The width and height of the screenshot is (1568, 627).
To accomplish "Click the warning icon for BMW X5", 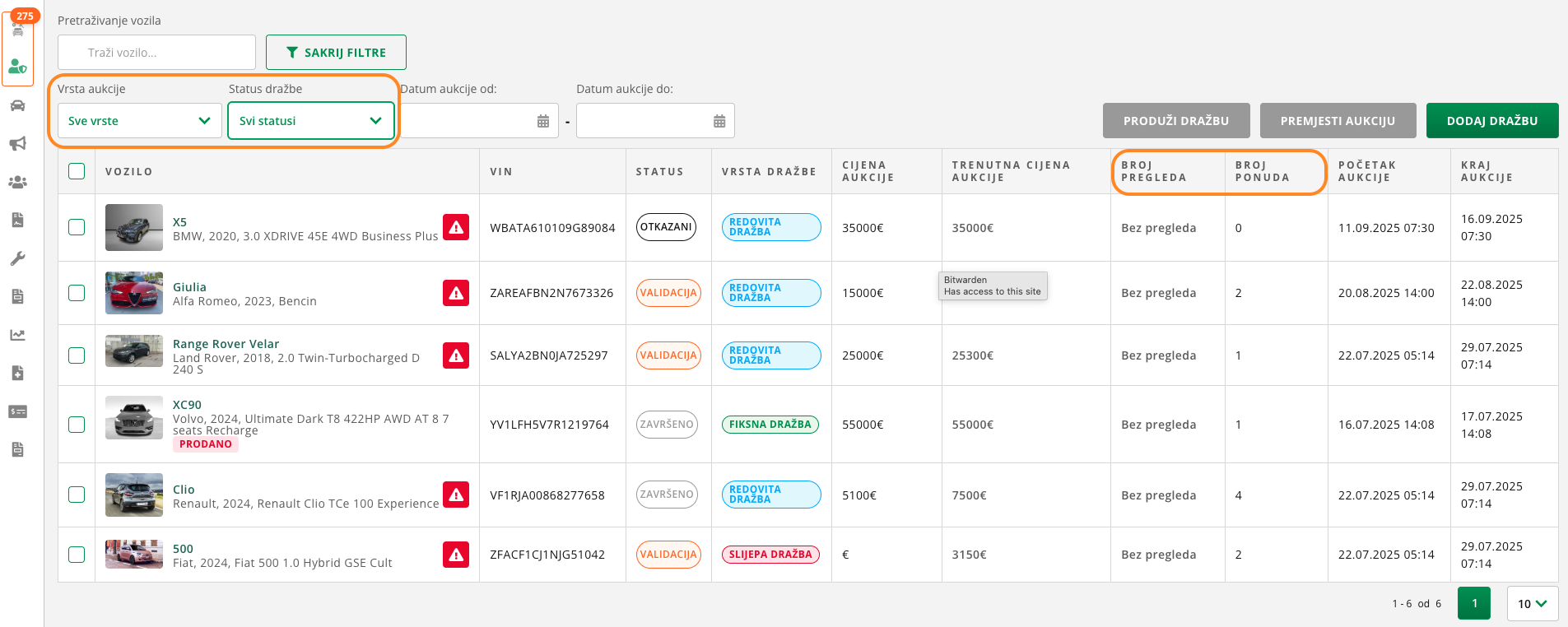I will coord(456,227).
